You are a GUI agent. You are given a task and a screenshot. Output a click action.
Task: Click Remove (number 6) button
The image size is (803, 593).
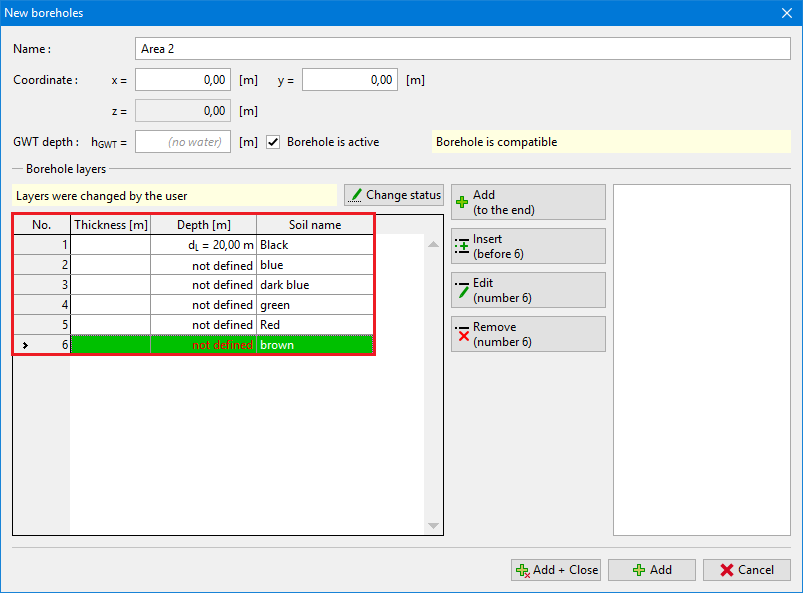tap(528, 334)
